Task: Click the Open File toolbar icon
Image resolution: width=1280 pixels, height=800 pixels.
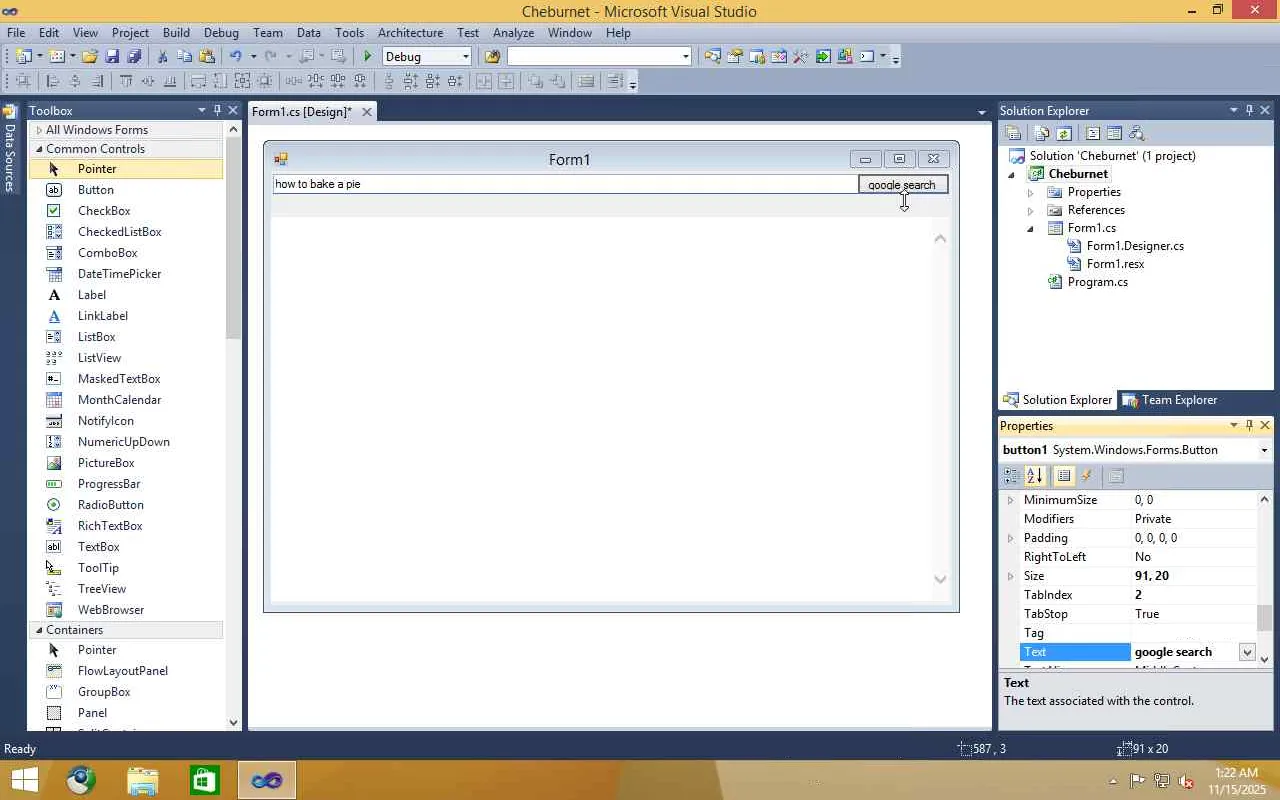Action: 90,57
